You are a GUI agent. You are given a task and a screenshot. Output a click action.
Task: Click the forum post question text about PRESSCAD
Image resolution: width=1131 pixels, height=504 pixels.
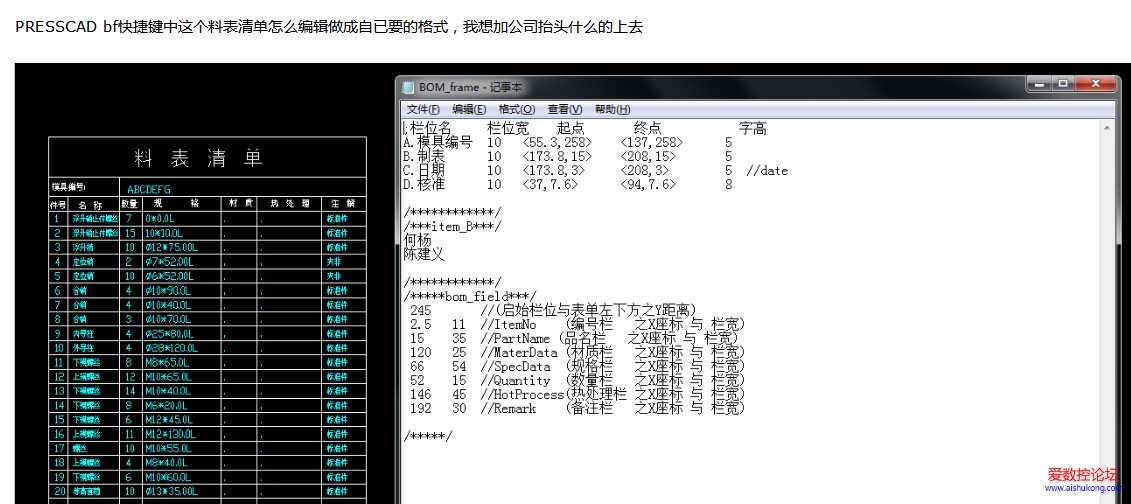(x=329, y=27)
